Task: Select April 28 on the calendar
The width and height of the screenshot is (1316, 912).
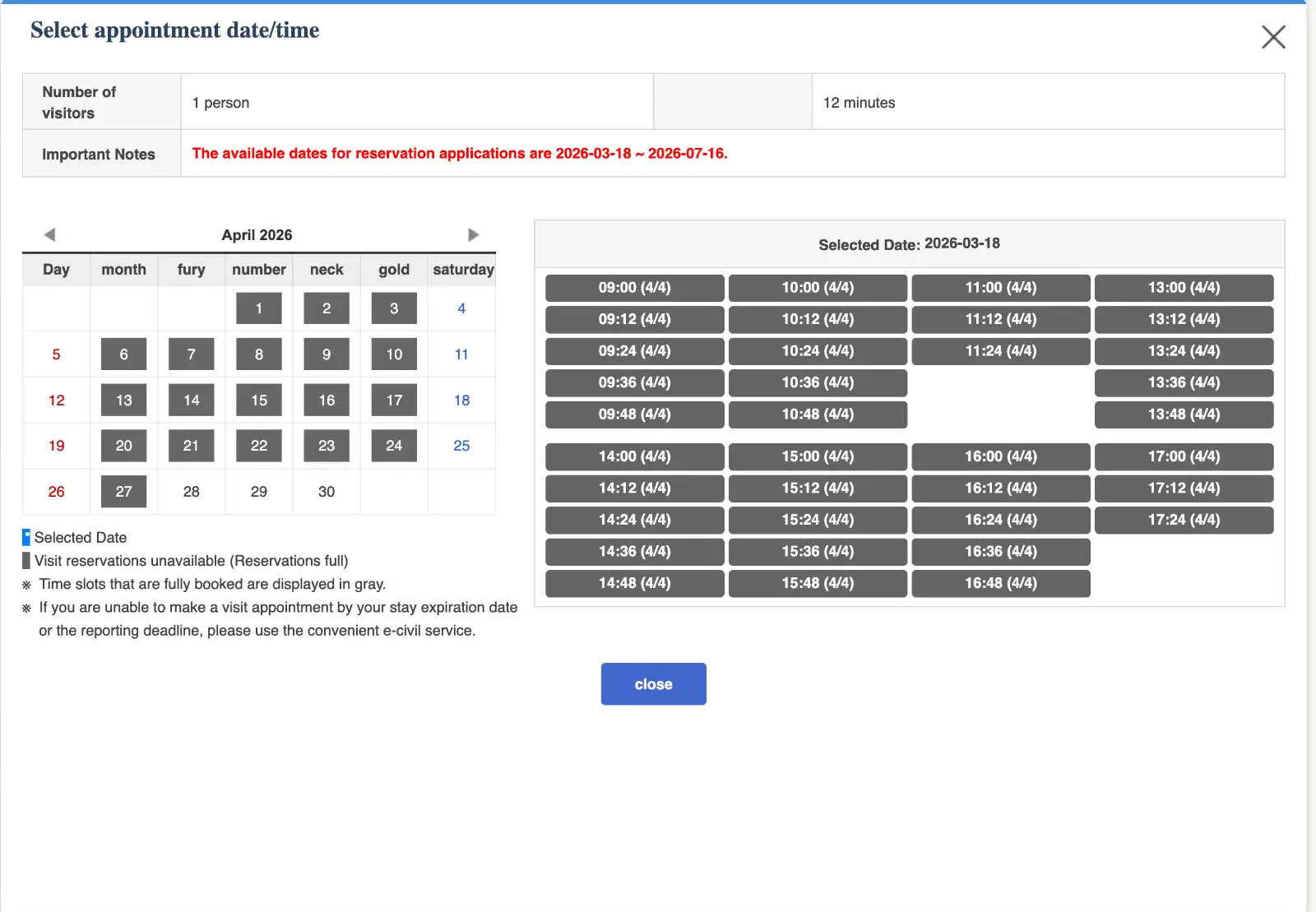Action: click(x=191, y=492)
